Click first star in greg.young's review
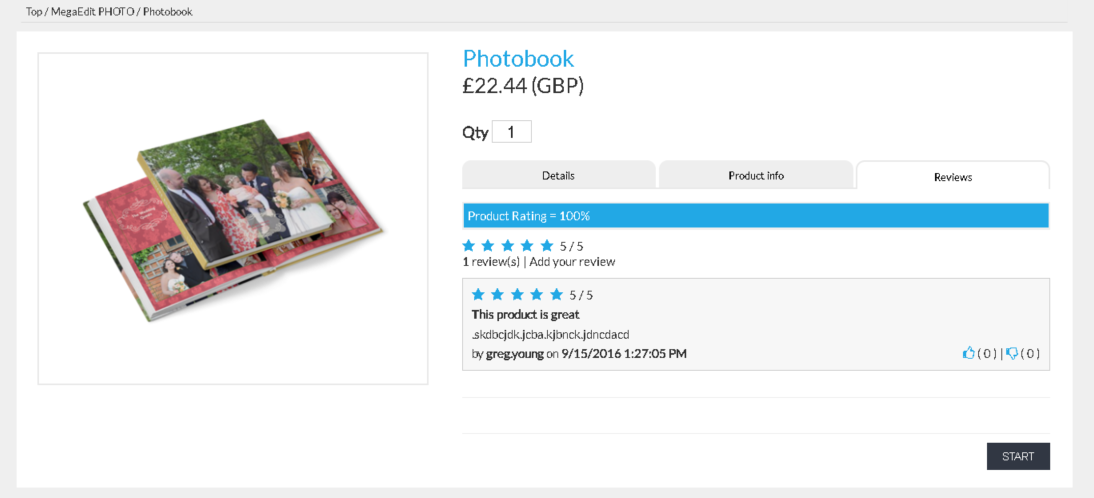 478,294
